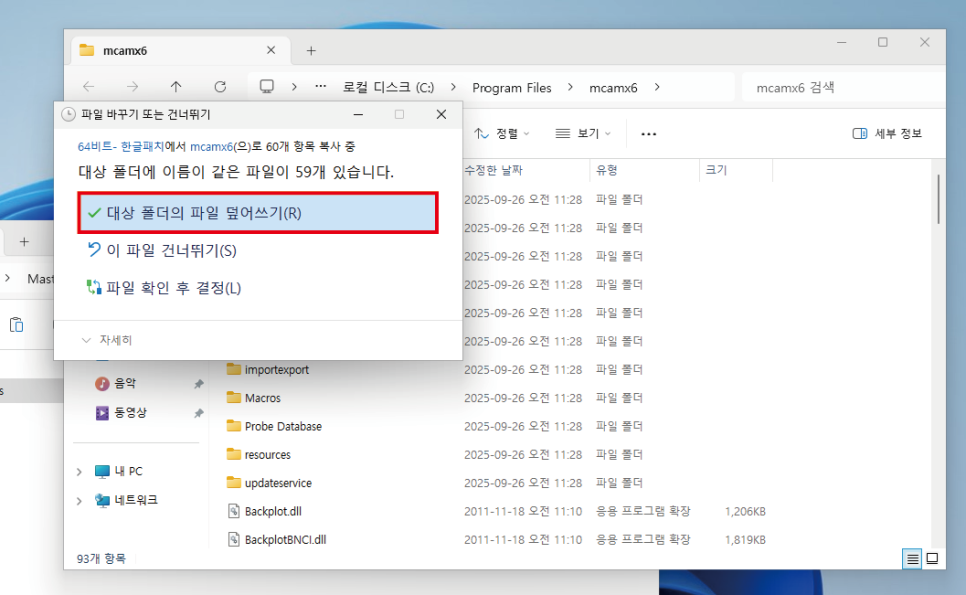Switch to details list view icon in status bar

[912, 559]
